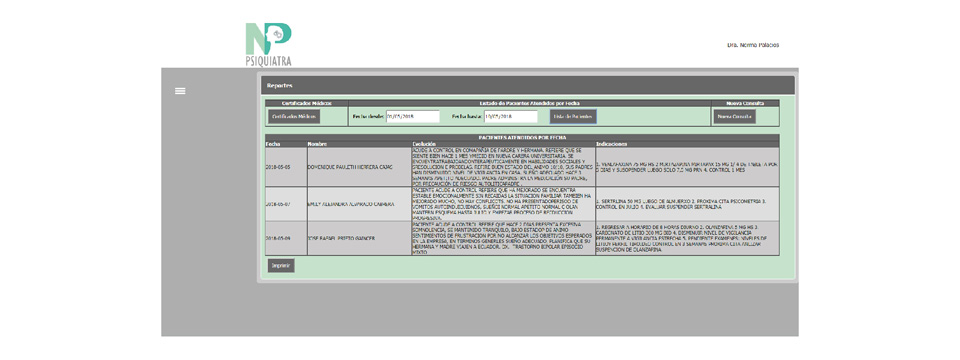
Task: Click the Venlafaxina indications cell
Action: click(x=688, y=167)
